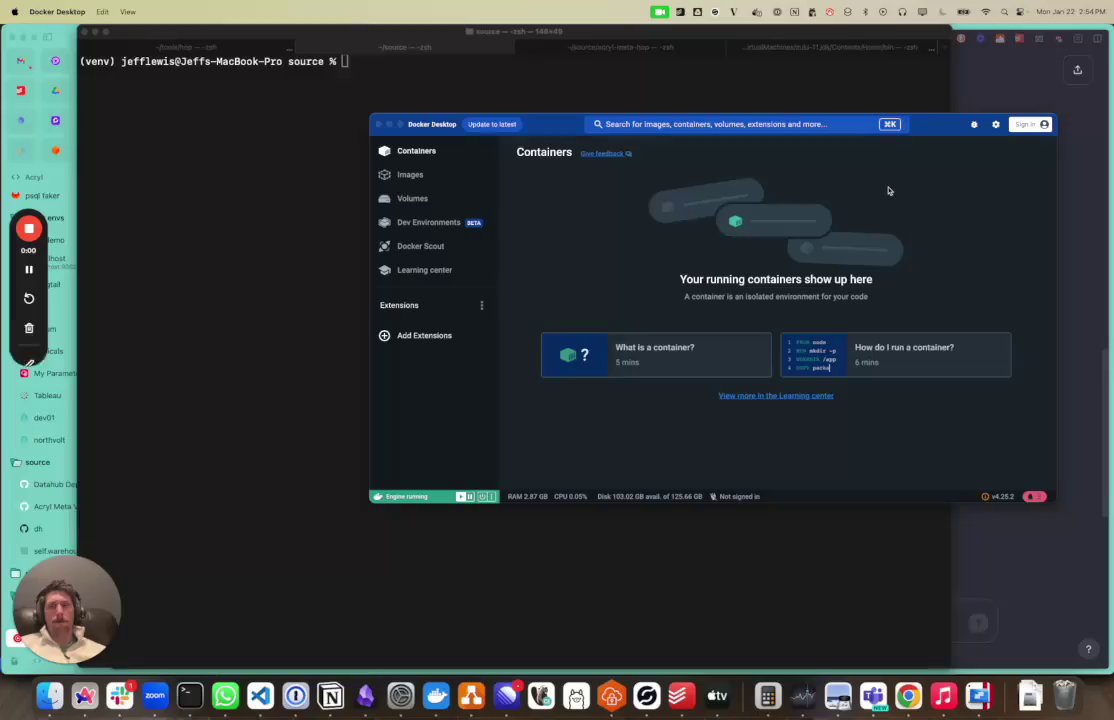Click the Engine running whale status
This screenshot has width=1114, height=720.
[401, 497]
